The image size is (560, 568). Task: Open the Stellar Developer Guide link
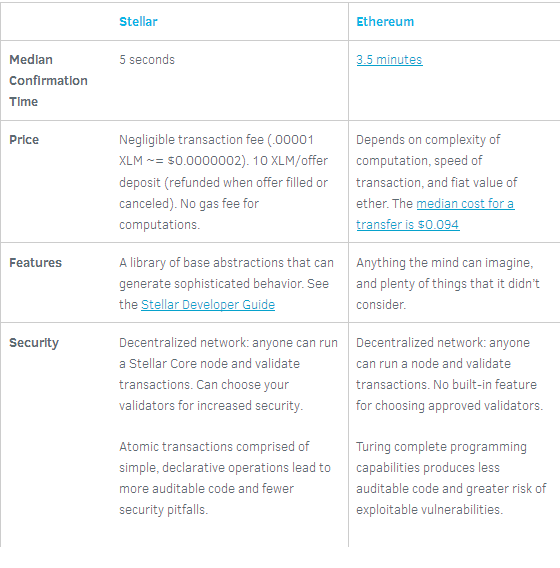pyautogui.click(x=208, y=305)
